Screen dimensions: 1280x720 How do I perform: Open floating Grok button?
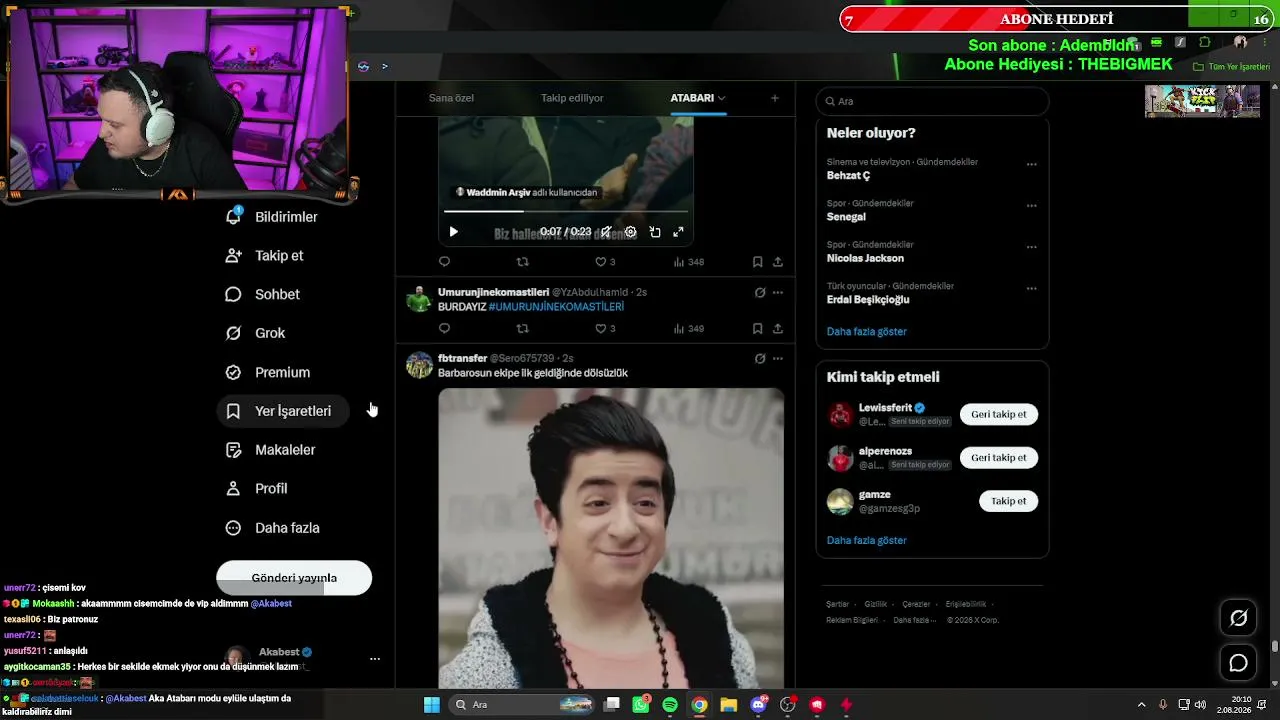click(x=1238, y=618)
